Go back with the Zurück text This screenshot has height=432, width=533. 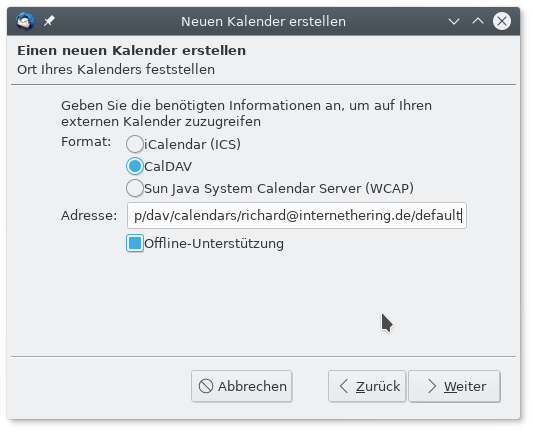pos(378,386)
